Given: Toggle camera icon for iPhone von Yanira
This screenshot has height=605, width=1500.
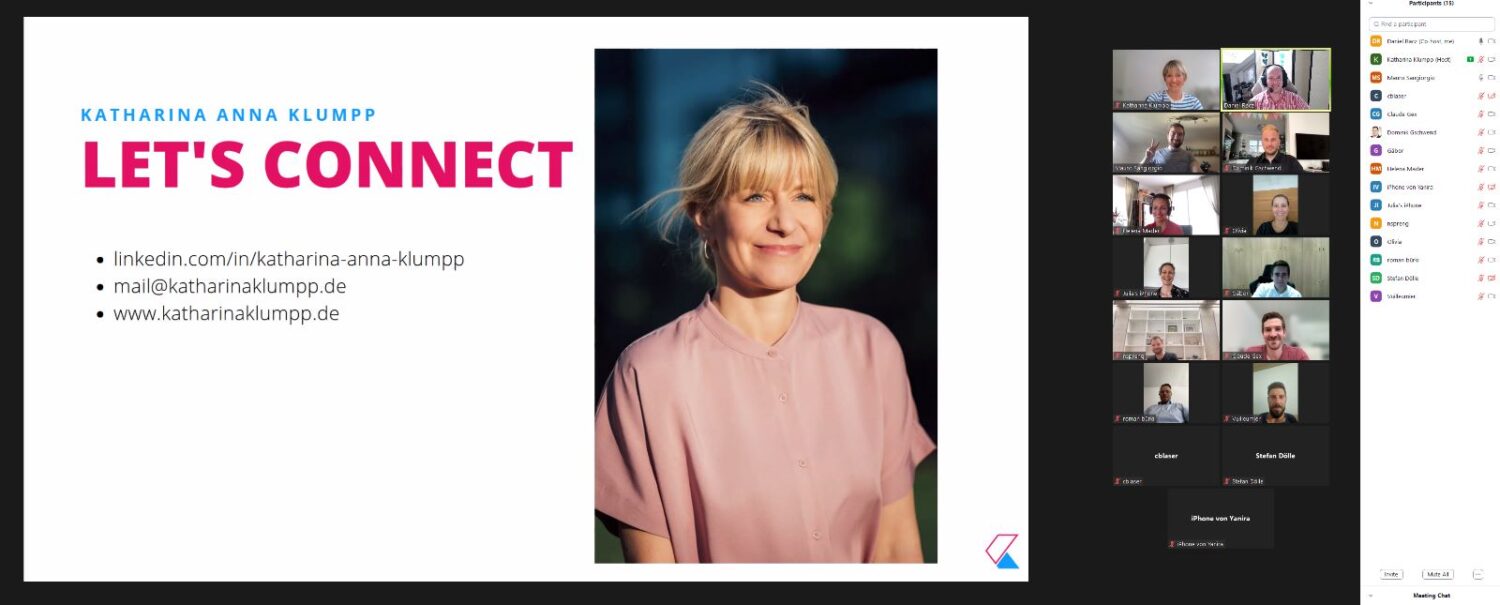Looking at the screenshot, I should coord(1491,187).
